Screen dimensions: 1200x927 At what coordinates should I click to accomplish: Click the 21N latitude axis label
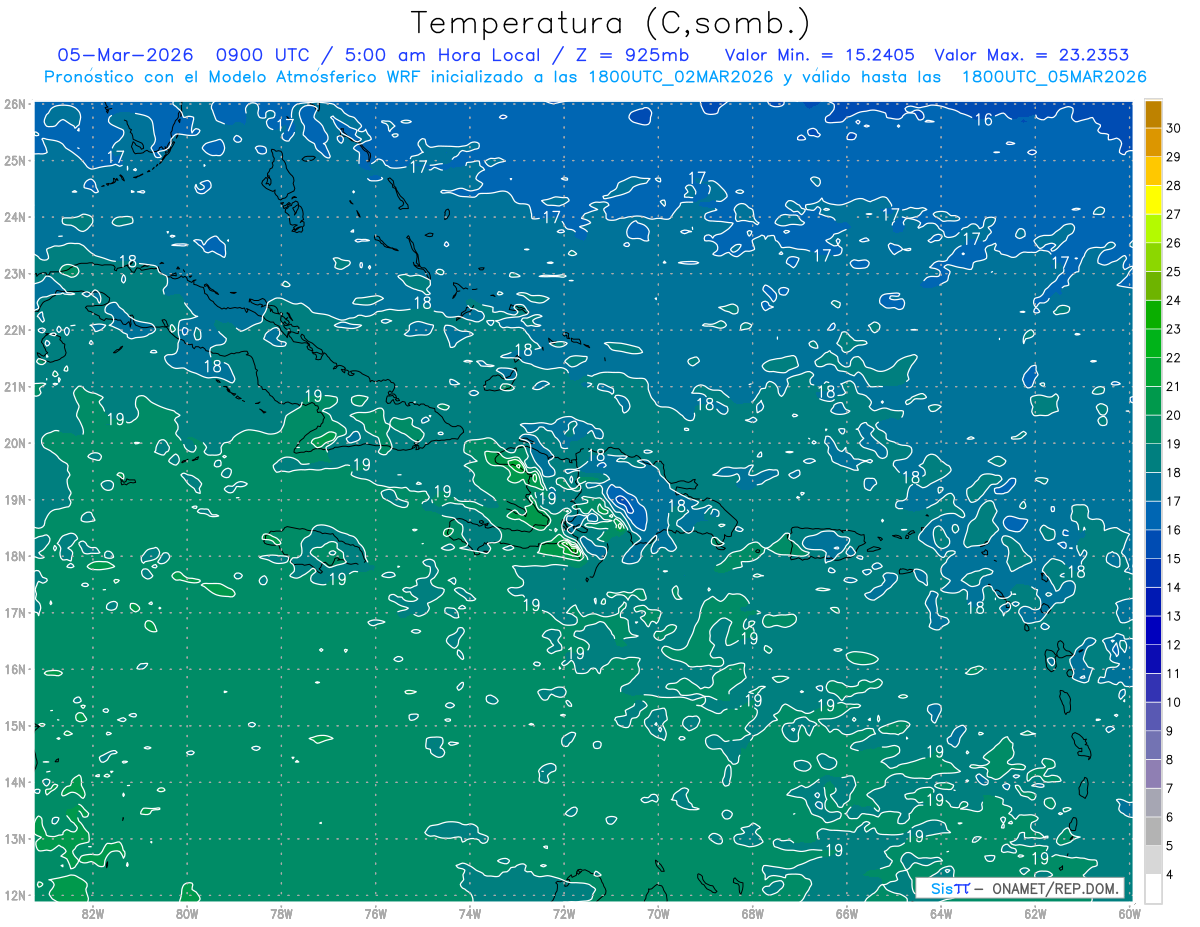[14, 386]
